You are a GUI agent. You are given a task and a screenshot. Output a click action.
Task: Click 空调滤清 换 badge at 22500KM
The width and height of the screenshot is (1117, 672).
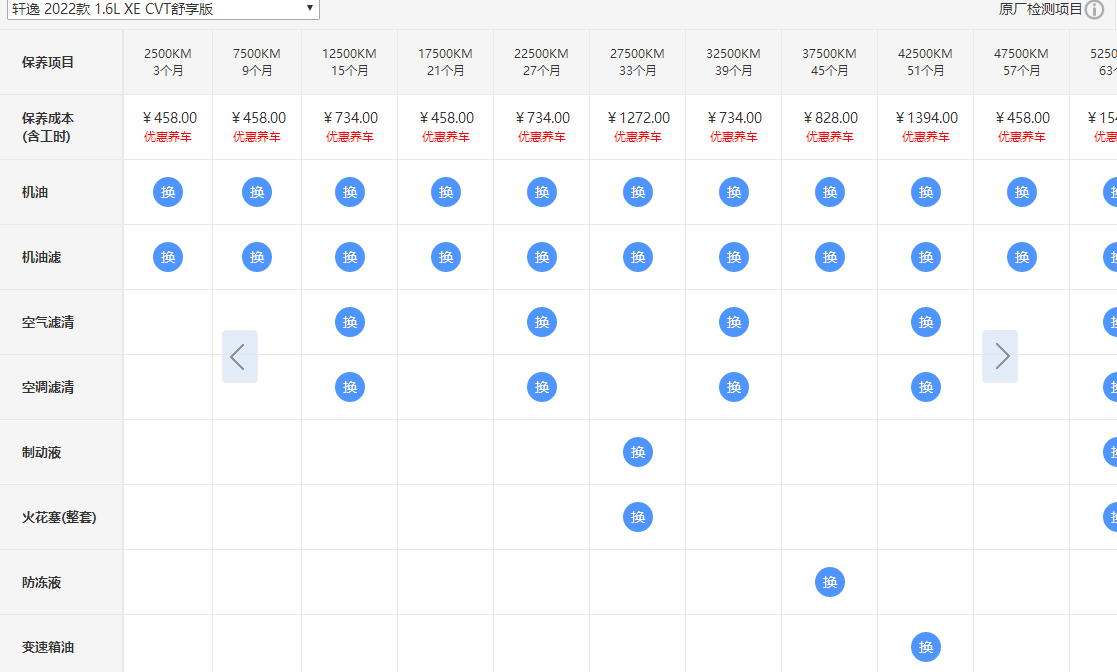542,387
